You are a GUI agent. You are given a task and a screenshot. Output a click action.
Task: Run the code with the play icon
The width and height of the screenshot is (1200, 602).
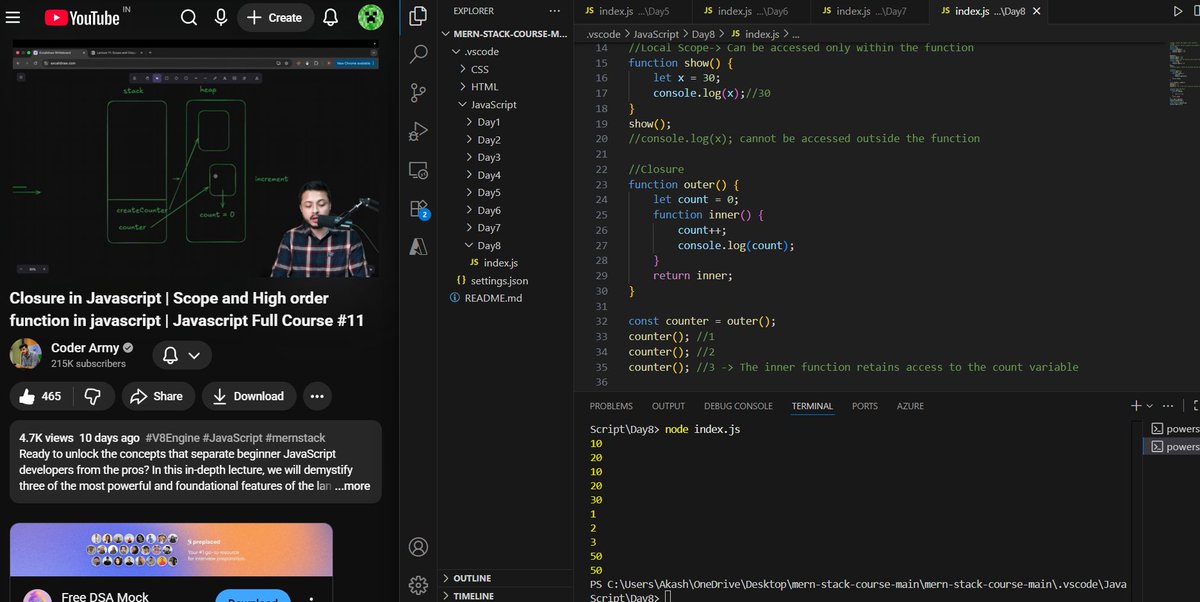[1179, 11]
